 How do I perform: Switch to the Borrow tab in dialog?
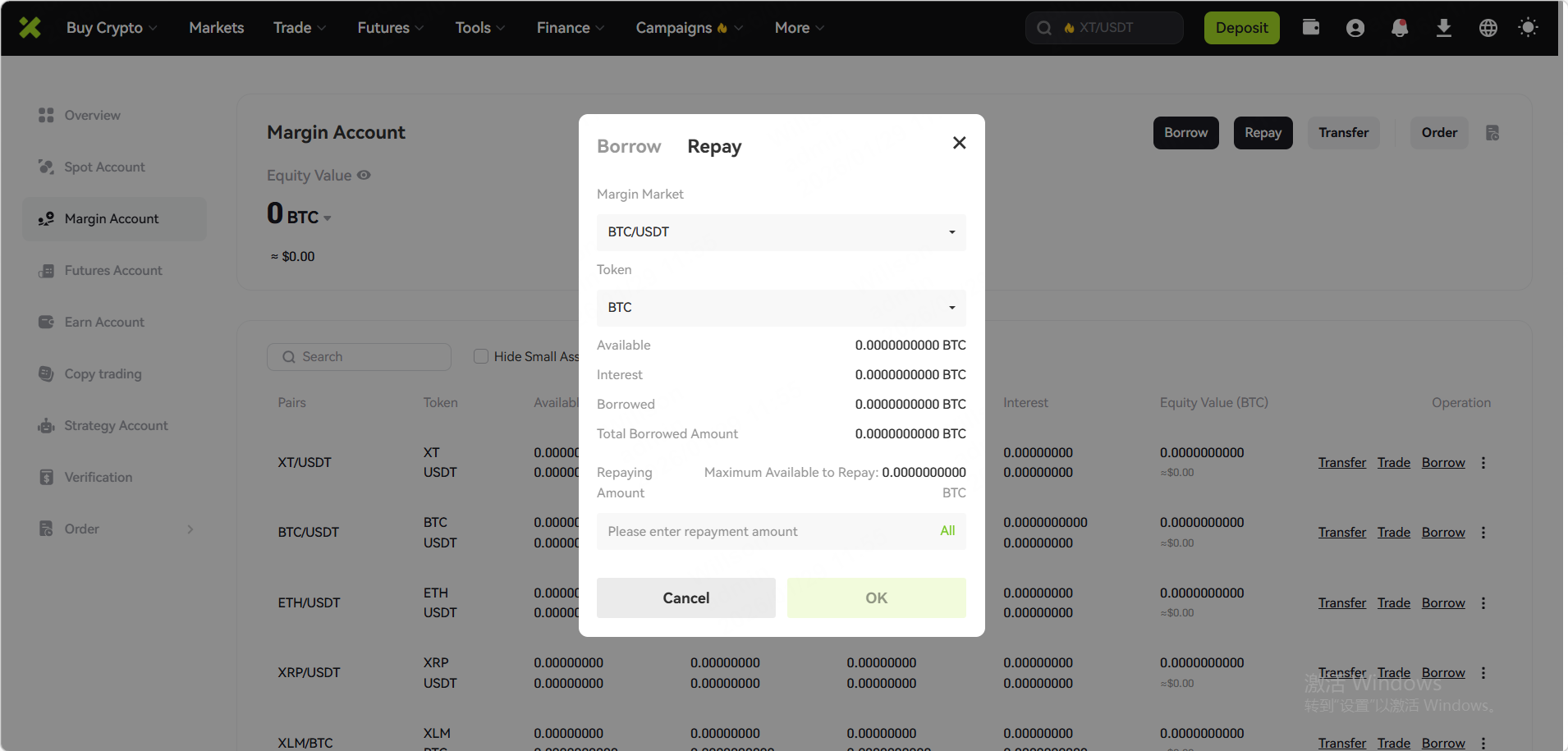[629, 147]
